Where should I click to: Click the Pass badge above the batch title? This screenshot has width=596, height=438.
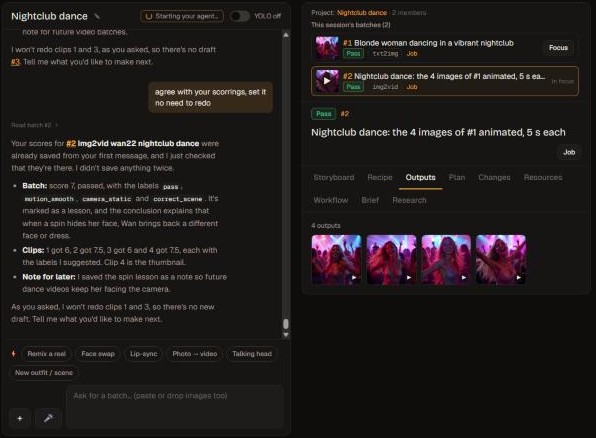323,114
